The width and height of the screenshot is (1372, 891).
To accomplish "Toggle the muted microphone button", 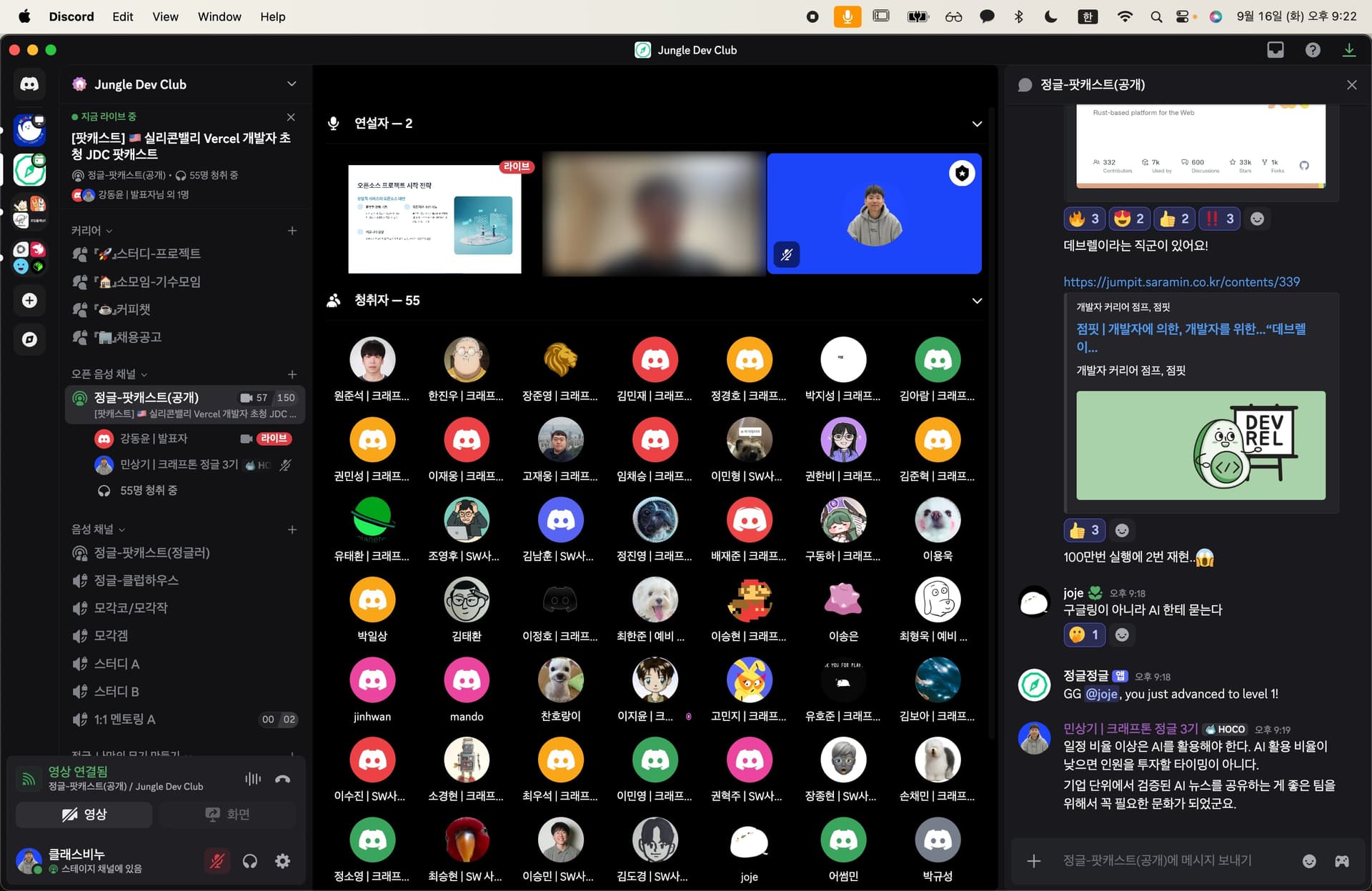I will 217,861.
